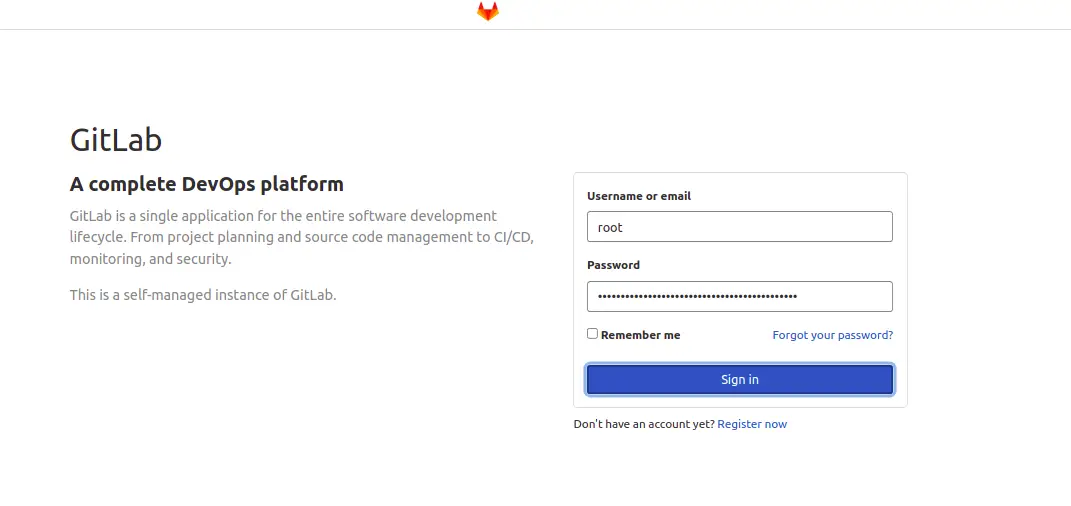Select the large GitLab heading
Screen dimensions: 1071x506
116,140
